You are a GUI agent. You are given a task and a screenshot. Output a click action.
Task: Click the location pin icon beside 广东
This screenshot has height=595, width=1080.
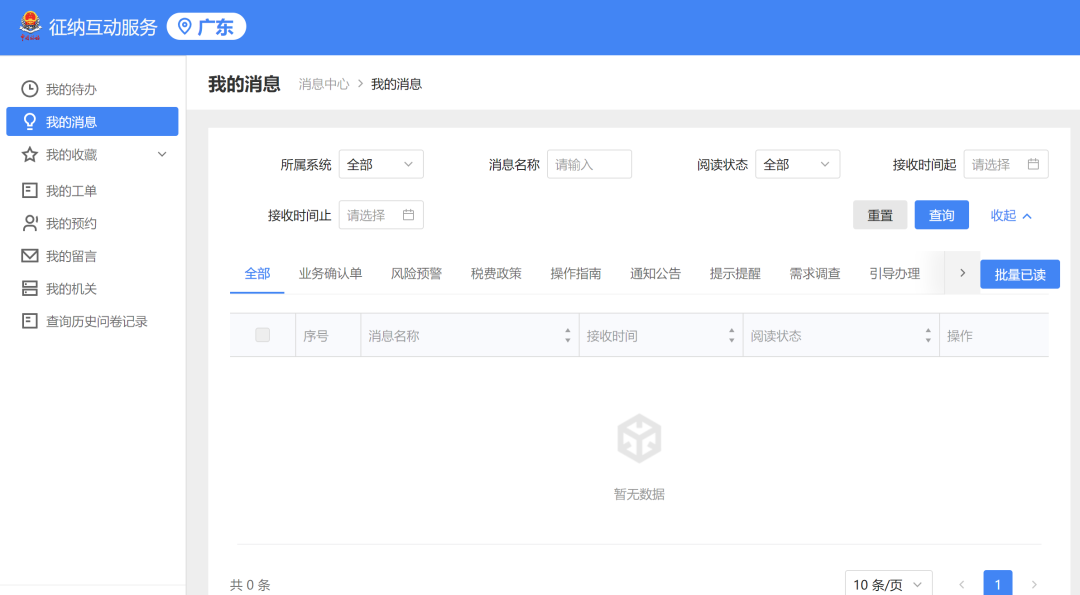pos(185,27)
